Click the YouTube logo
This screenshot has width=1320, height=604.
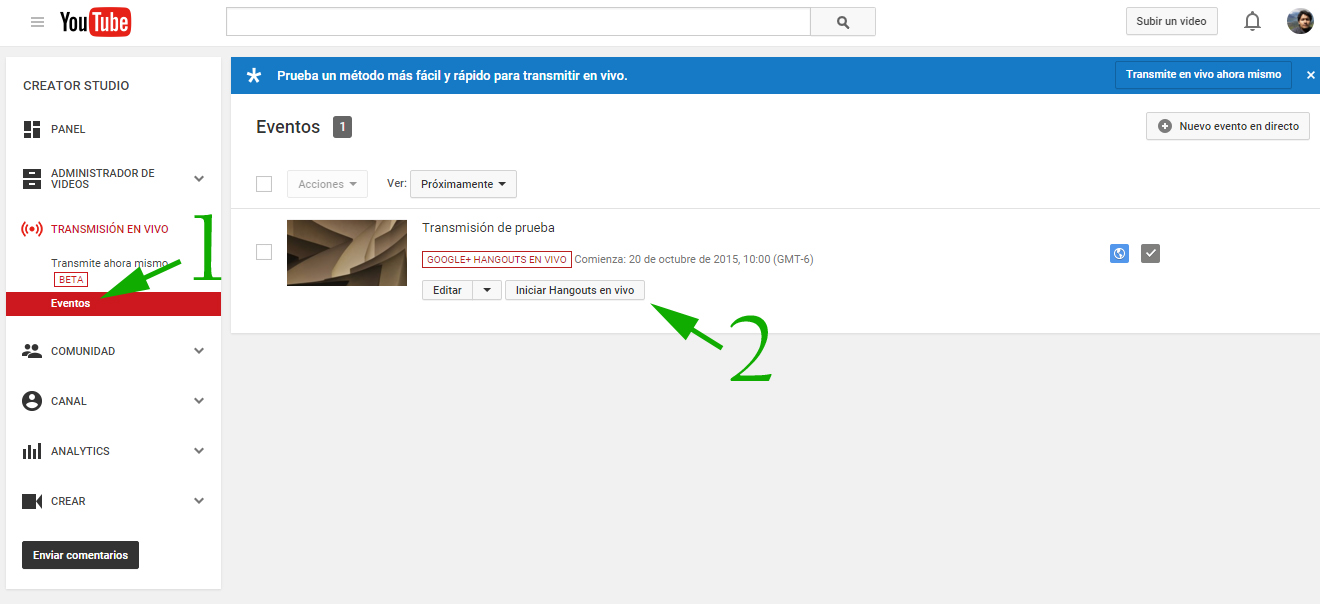(95, 22)
